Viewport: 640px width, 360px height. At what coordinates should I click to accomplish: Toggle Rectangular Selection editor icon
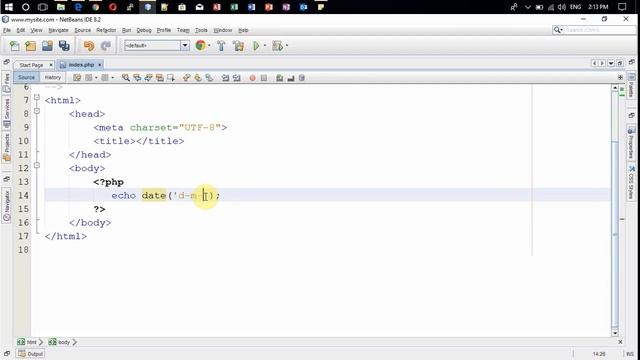(171, 78)
